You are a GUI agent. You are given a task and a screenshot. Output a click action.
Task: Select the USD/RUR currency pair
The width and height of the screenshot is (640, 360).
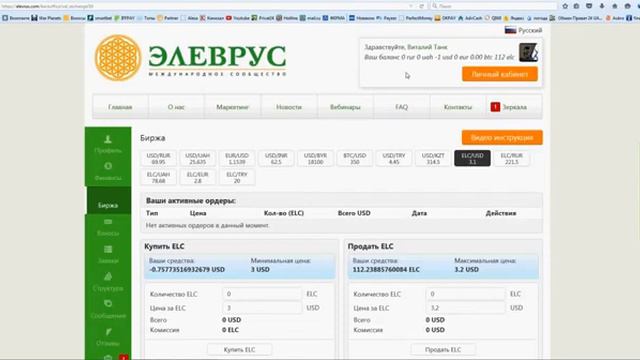(x=158, y=158)
